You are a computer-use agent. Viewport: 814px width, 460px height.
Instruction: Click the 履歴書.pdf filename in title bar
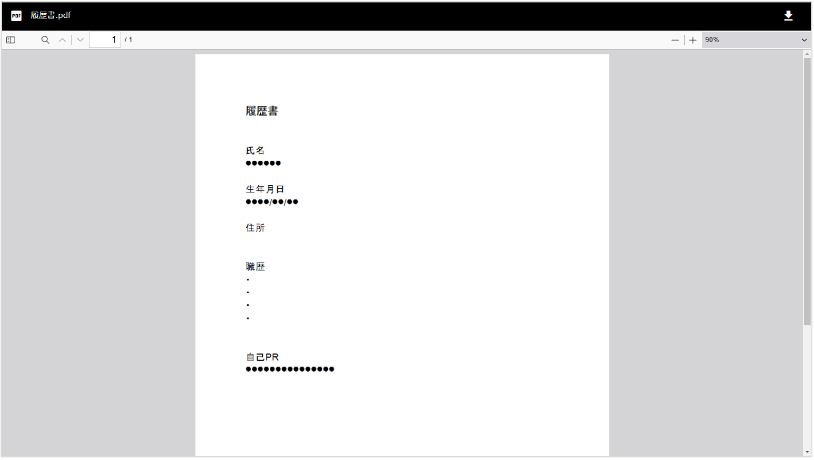pyautogui.click(x=51, y=16)
